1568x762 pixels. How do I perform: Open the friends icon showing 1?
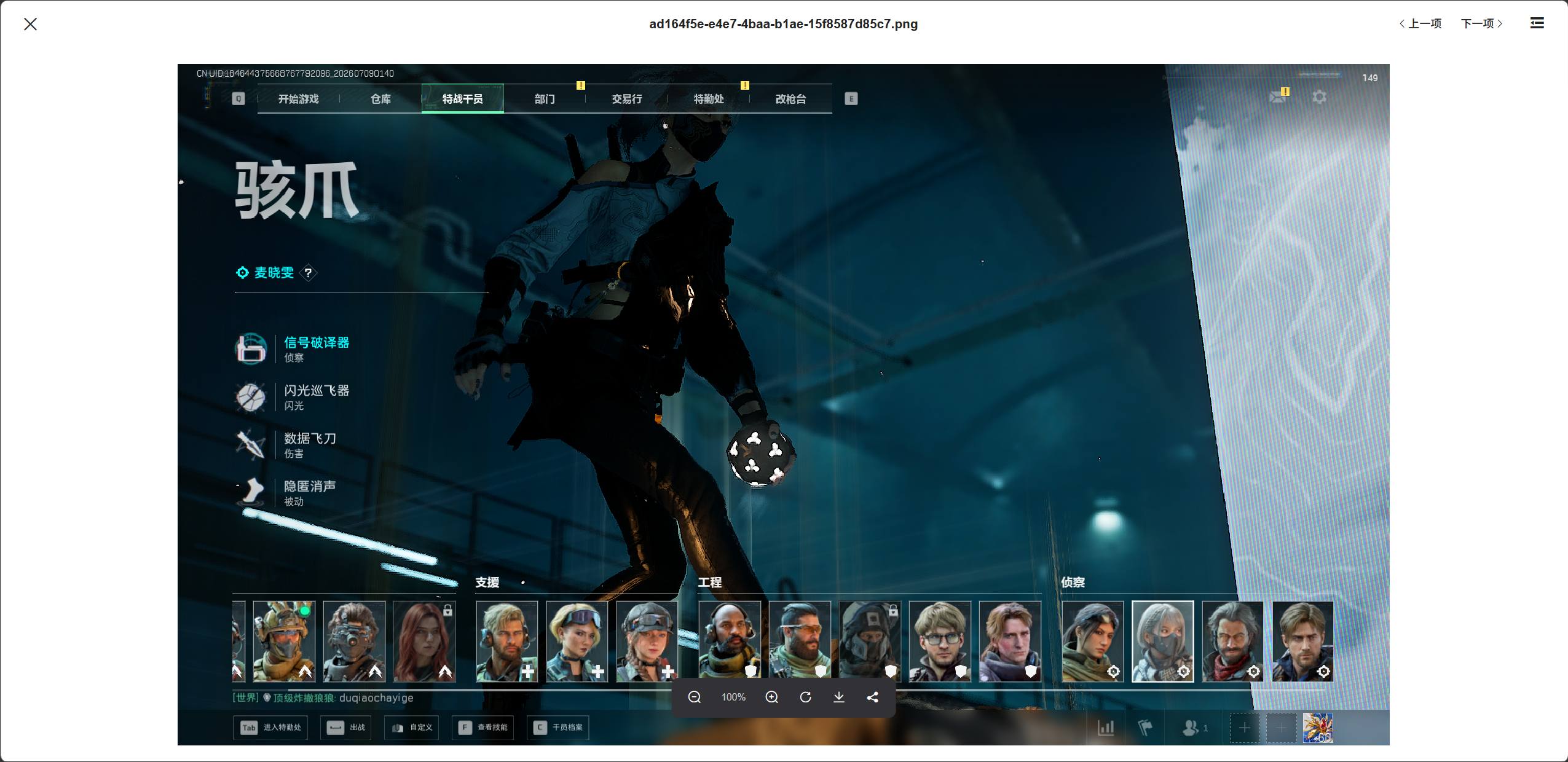pyautogui.click(x=1195, y=728)
